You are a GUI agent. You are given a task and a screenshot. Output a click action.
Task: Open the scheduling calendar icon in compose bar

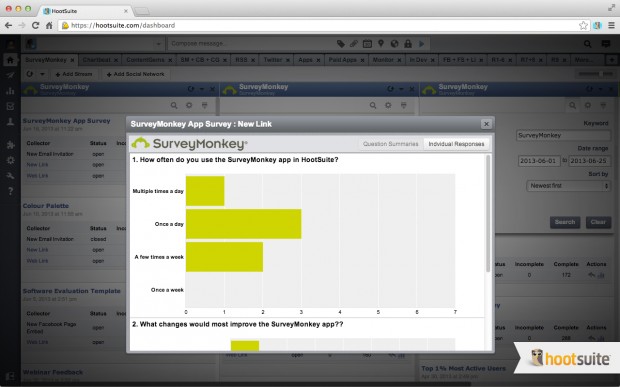[367, 44]
